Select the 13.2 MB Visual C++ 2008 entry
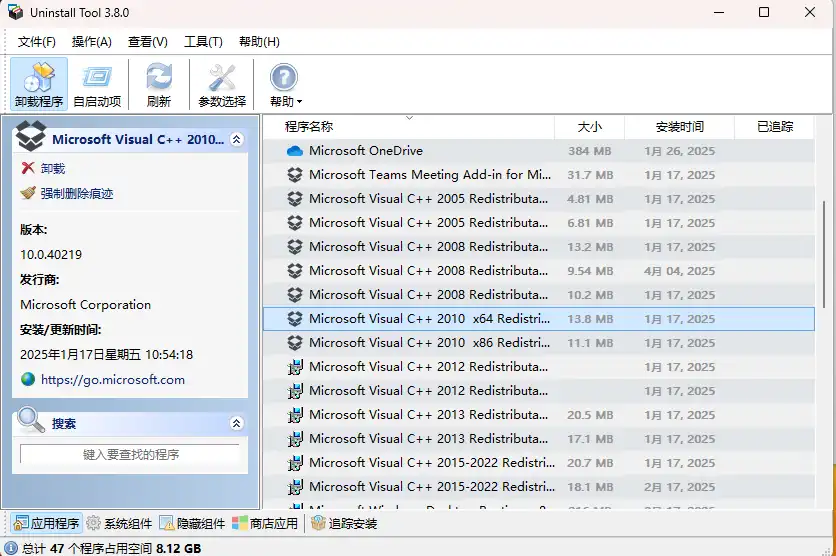The image size is (836, 556). [538, 247]
